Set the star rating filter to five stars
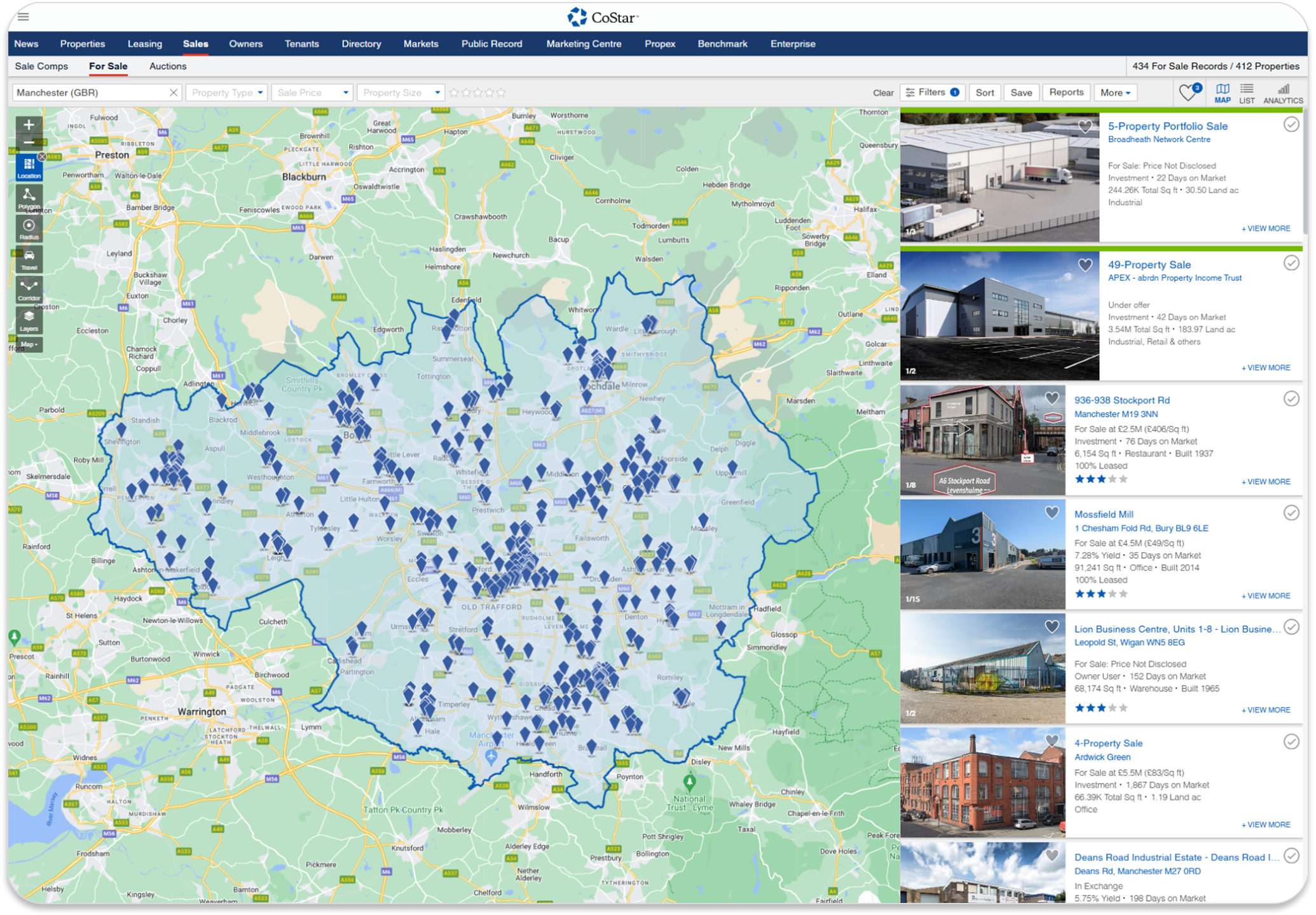1316x915 pixels. (x=502, y=93)
